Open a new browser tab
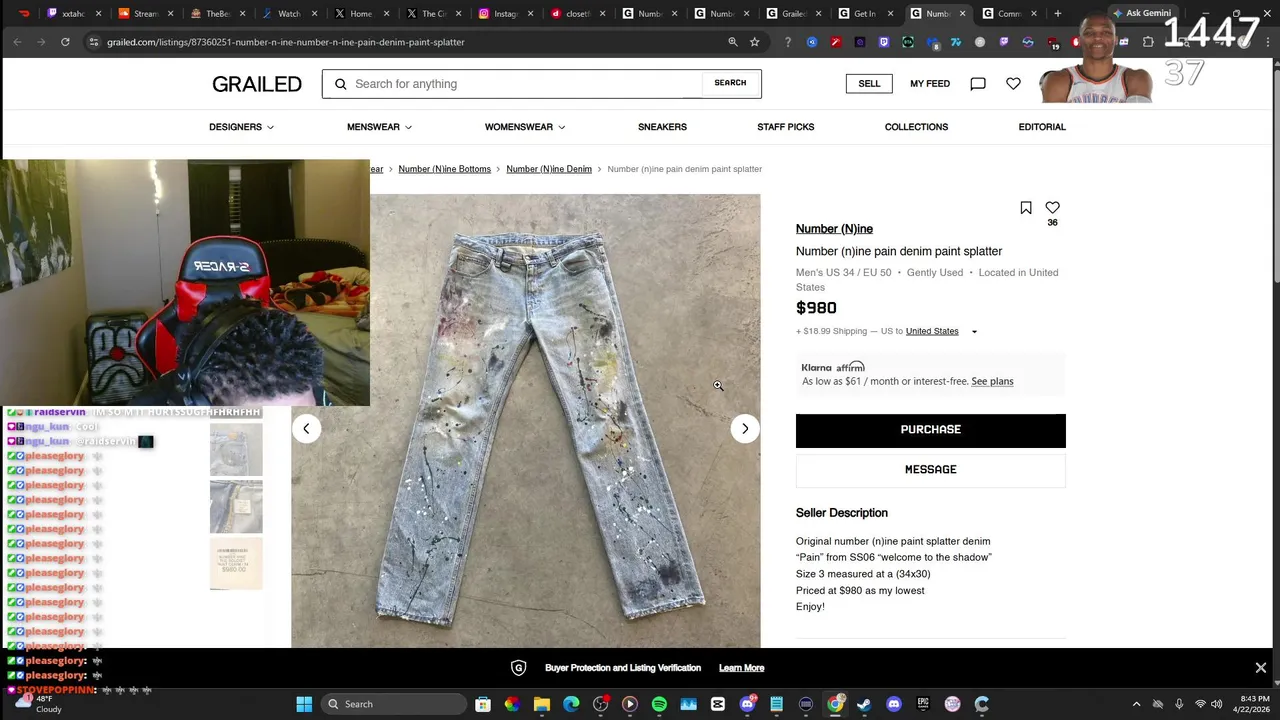 point(1057,14)
